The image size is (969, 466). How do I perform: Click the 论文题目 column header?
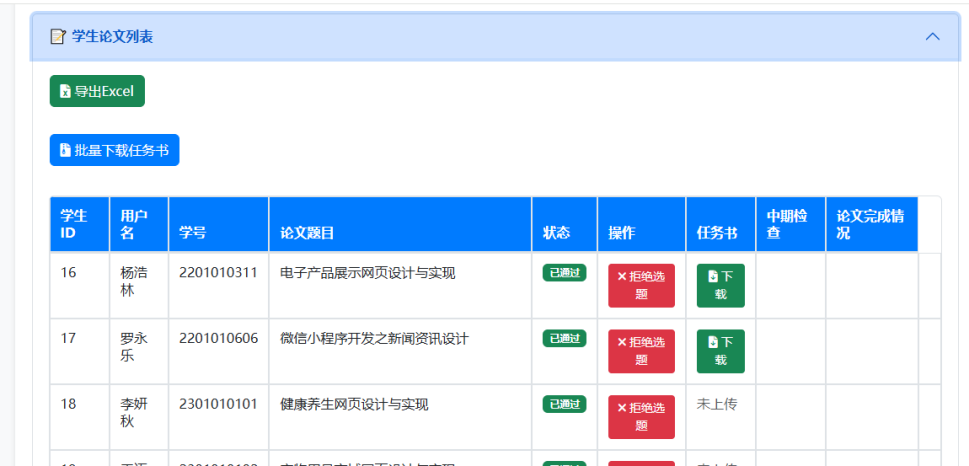tap(307, 233)
